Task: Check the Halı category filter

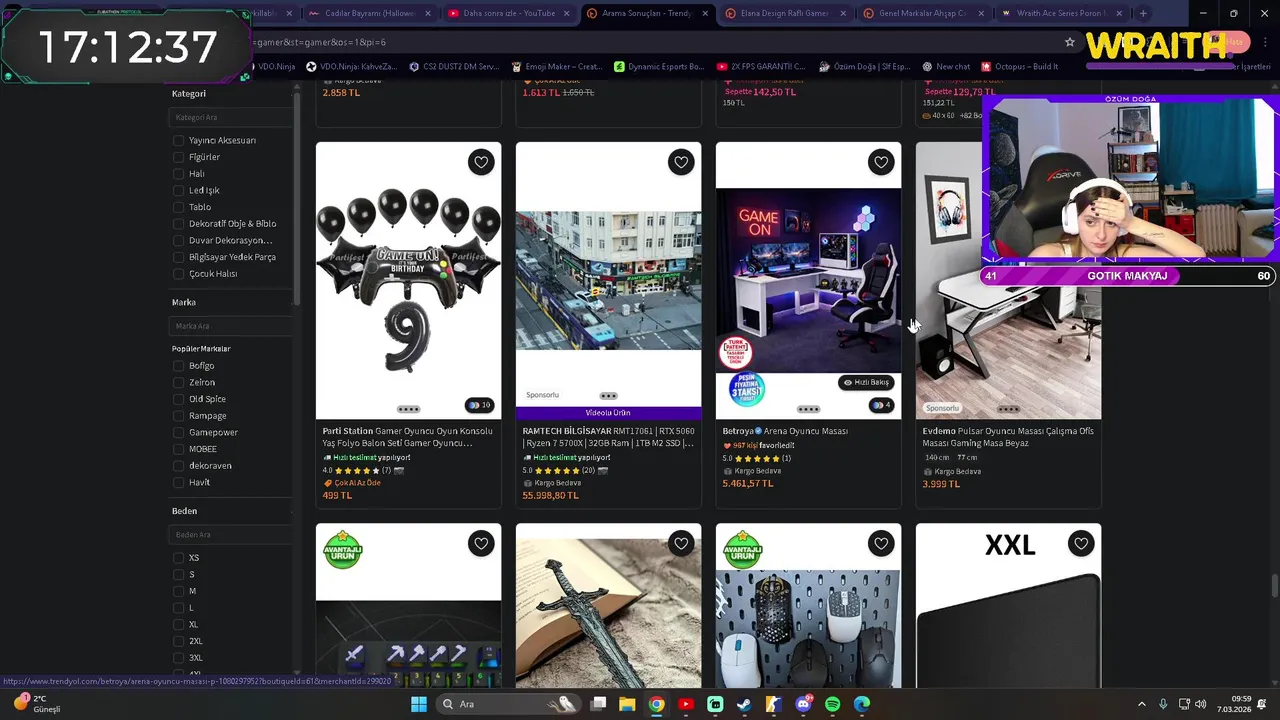Action: coord(178,174)
